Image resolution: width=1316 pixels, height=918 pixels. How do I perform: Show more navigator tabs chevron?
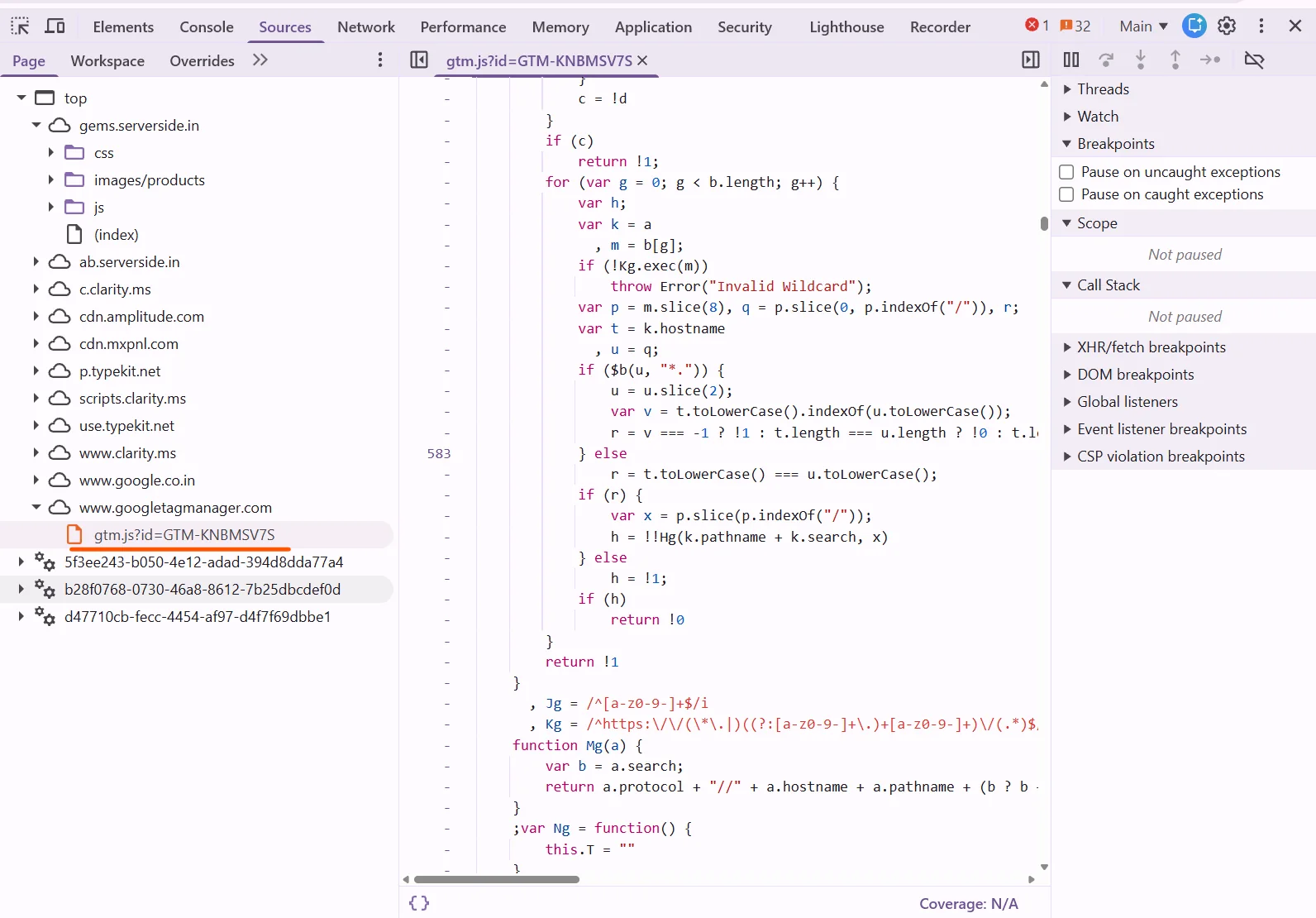(x=260, y=60)
